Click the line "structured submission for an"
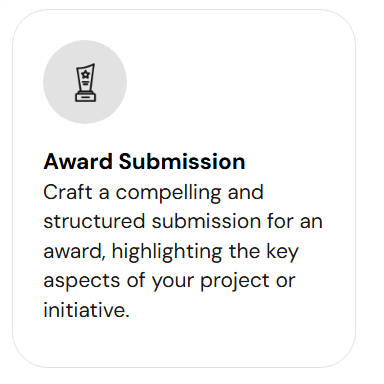 pos(183,221)
